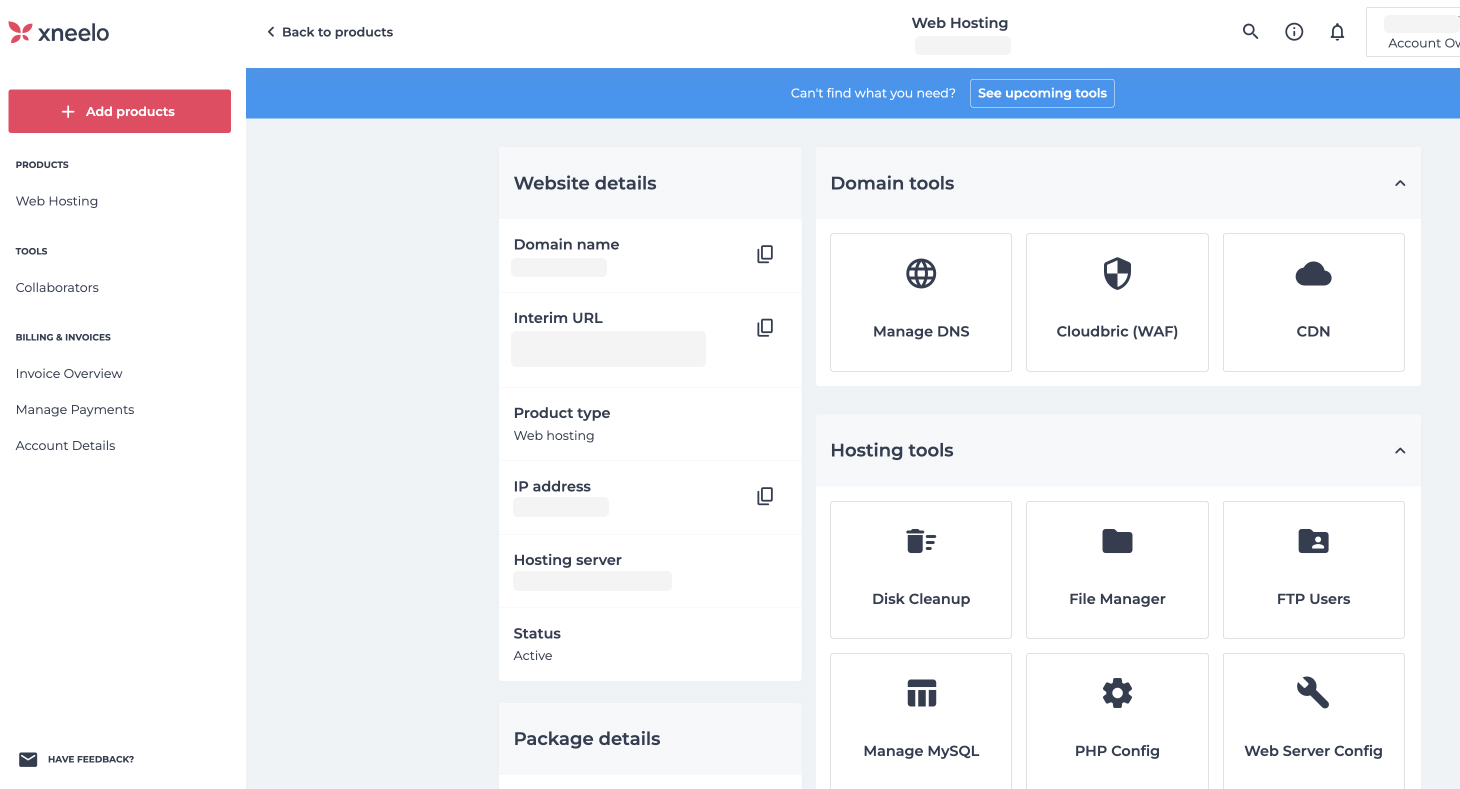This screenshot has width=1460, height=789.
Task: Click the 'Web hosting' product type value
Action: click(554, 436)
